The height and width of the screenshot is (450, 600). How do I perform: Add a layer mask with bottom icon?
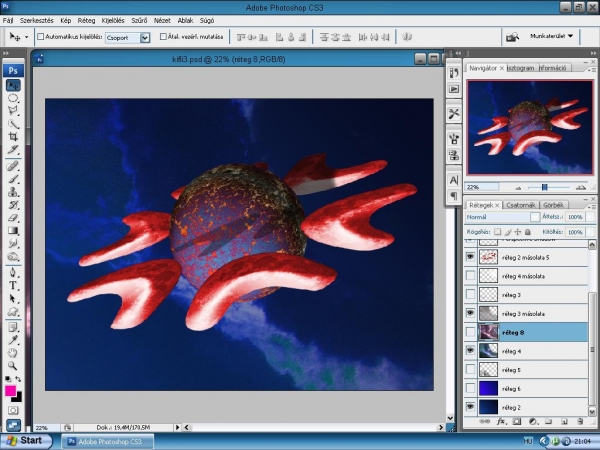coord(517,422)
